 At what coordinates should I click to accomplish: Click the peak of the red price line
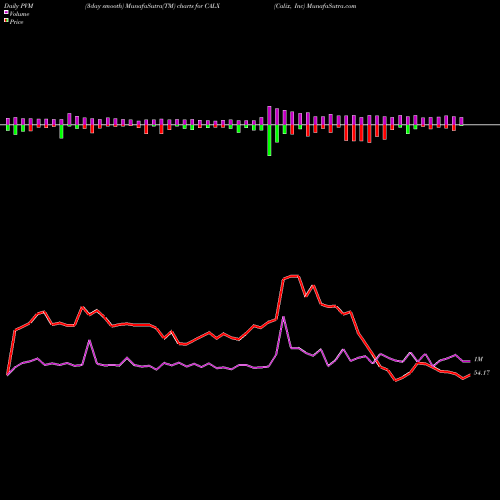pos(294,276)
